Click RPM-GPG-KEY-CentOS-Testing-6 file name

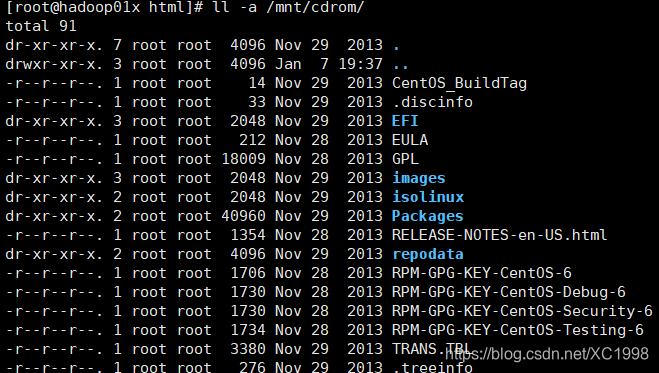[x=518, y=330]
